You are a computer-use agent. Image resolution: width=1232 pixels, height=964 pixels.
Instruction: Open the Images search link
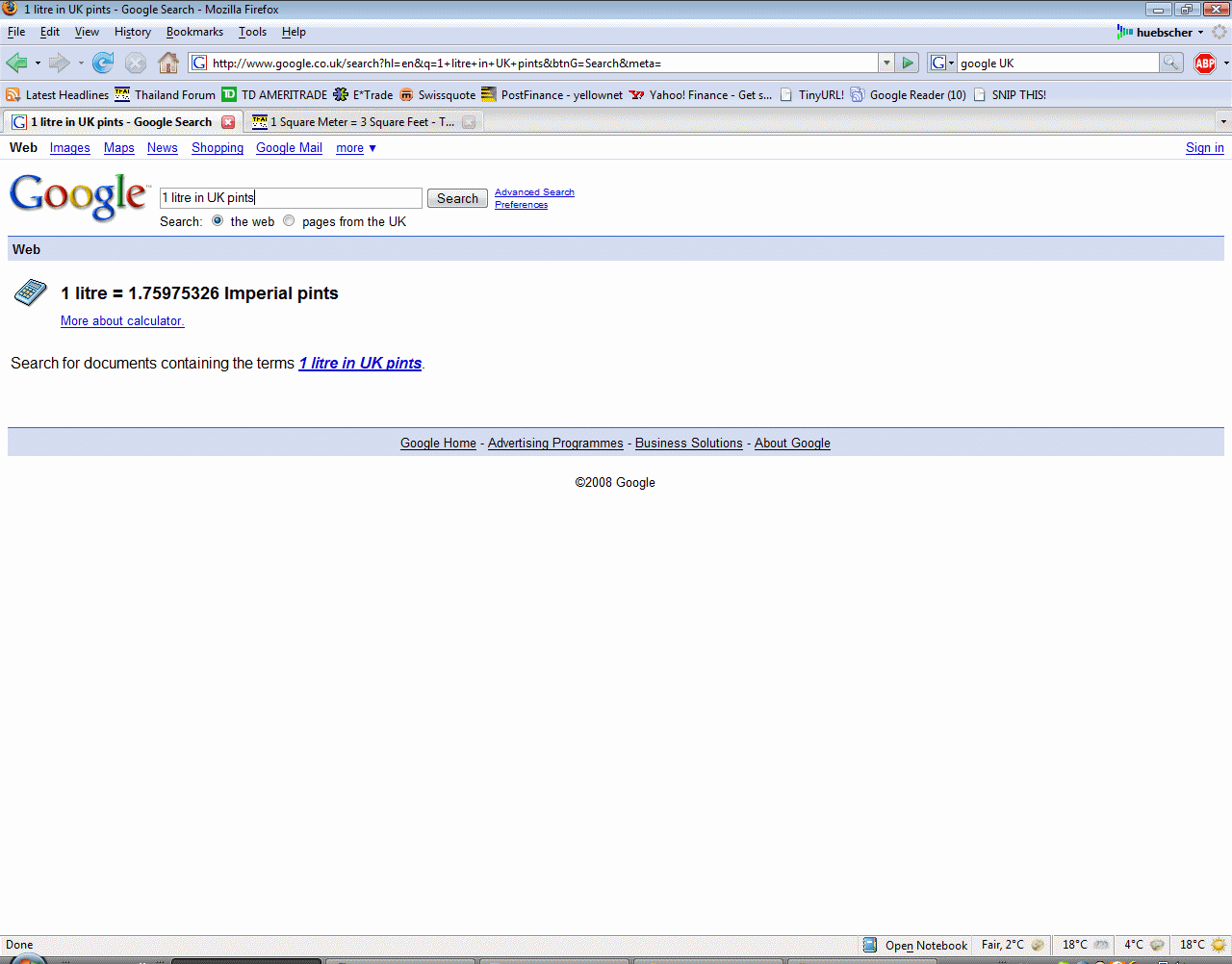click(70, 148)
